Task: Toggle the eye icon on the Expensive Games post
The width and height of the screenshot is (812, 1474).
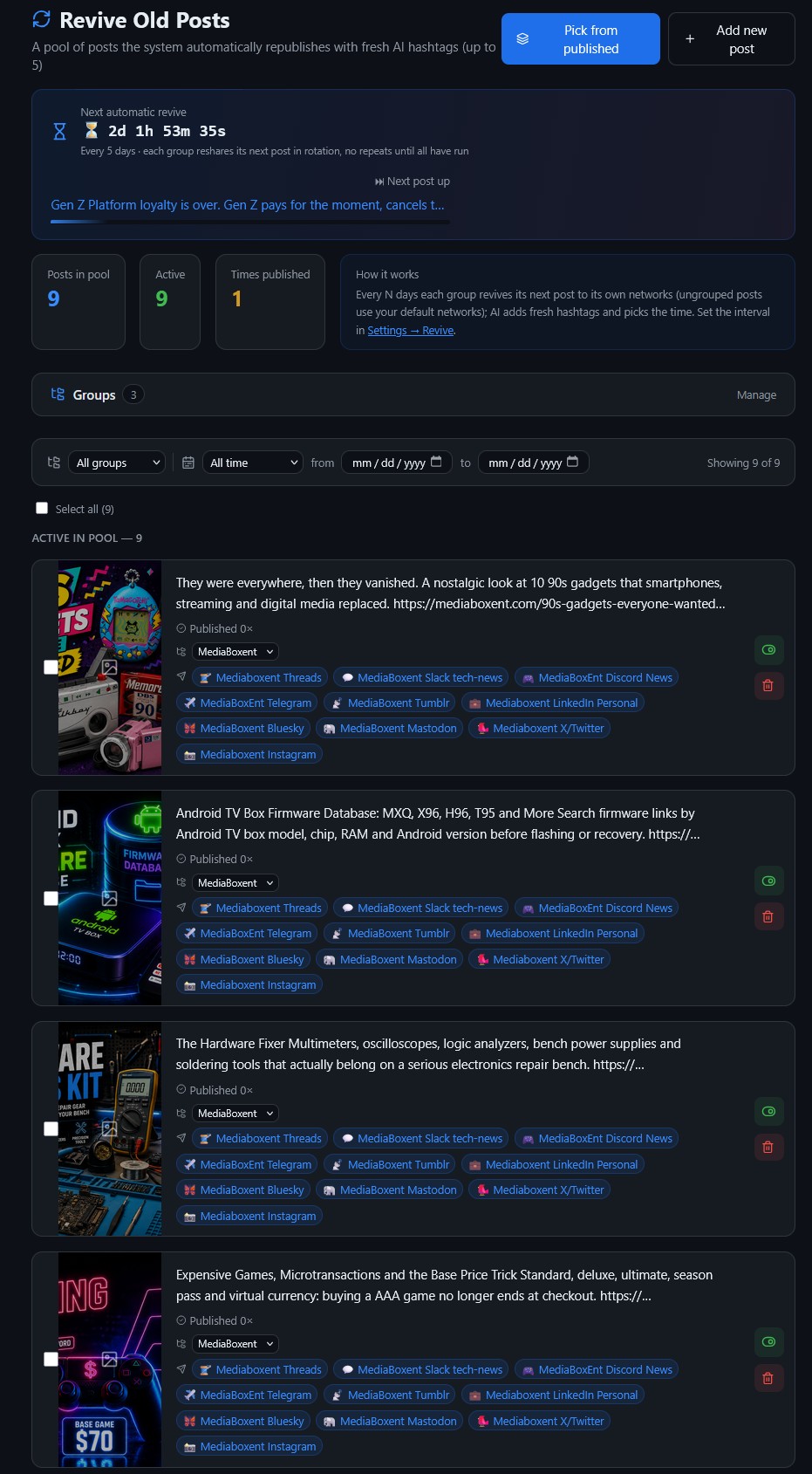Action: [768, 1342]
